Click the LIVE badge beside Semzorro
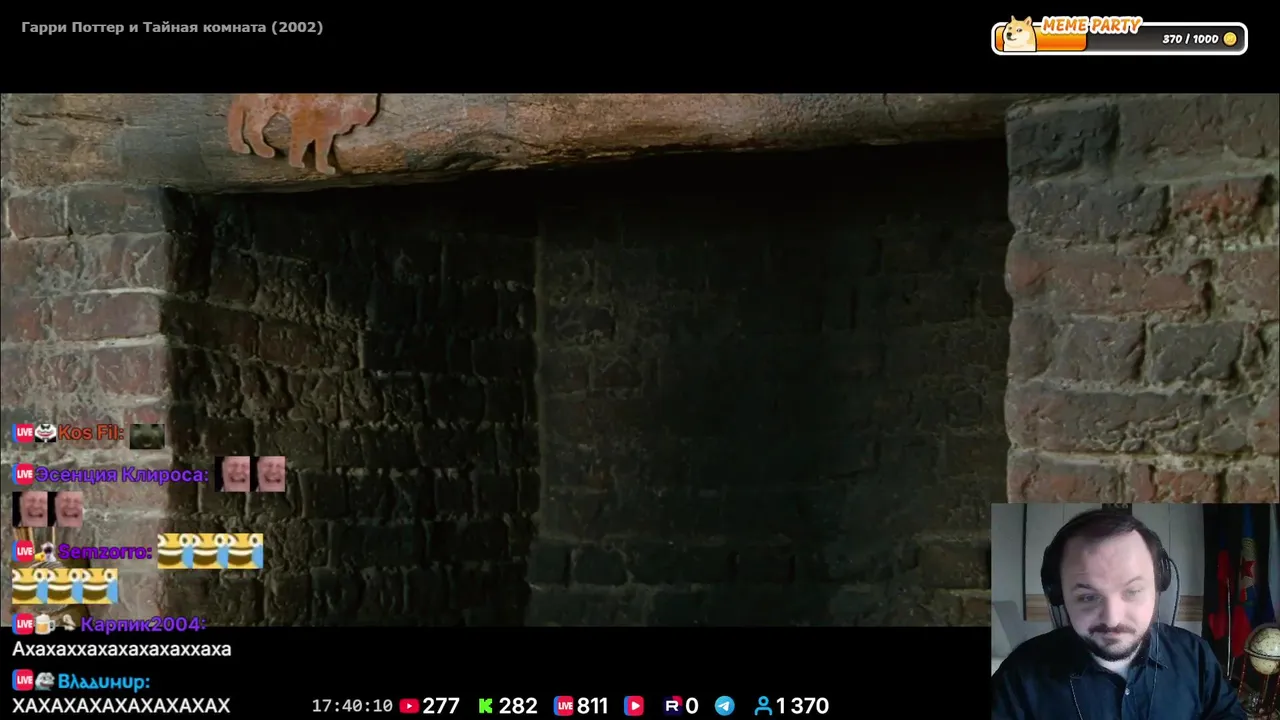Screen dimensions: 1280x720 [23, 552]
